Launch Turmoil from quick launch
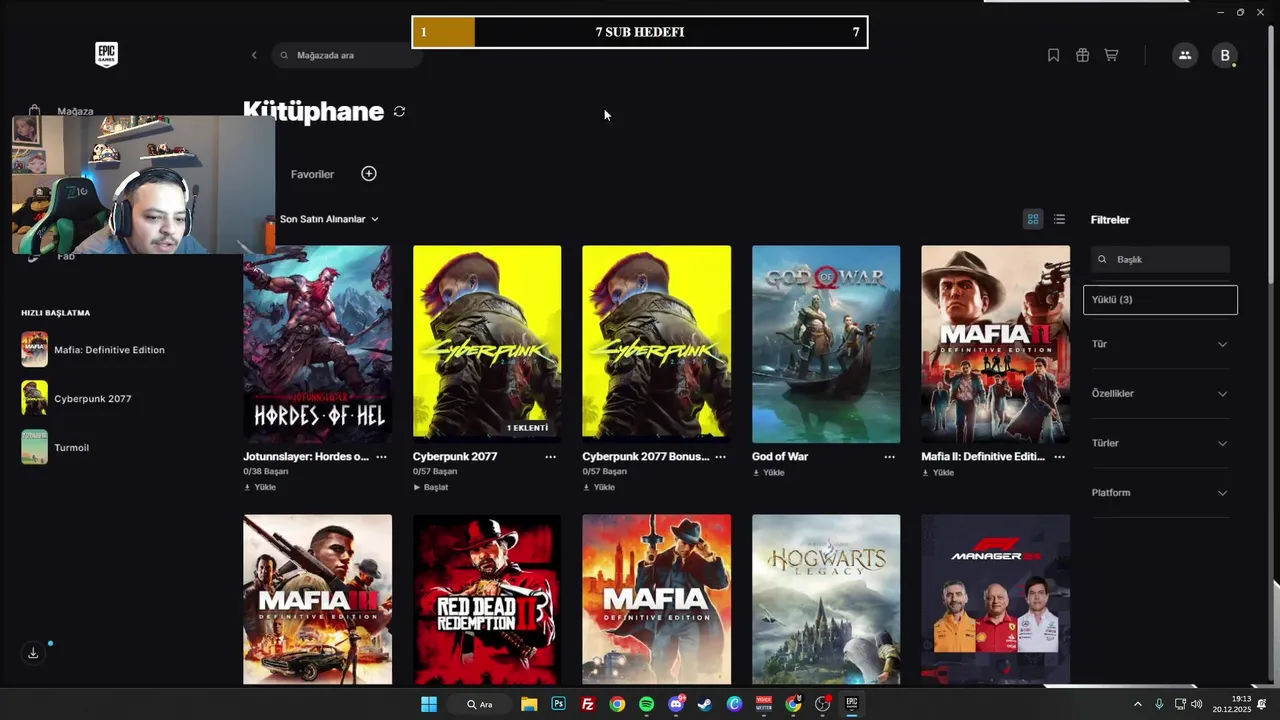This screenshot has height=720, width=1280. (56, 448)
